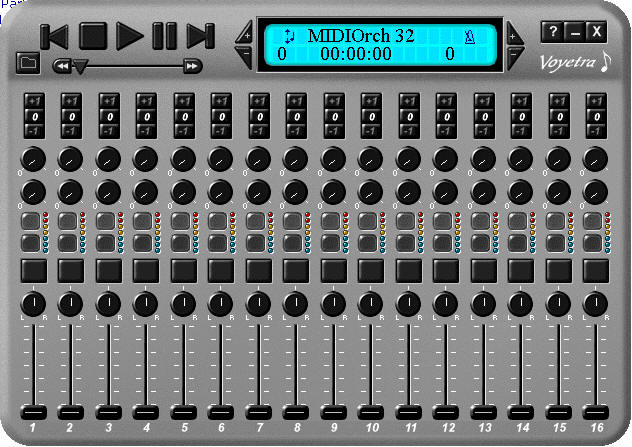Toggle the lower small gray button on channel 7
Screen dimensions: 632x447
pos(255,243)
